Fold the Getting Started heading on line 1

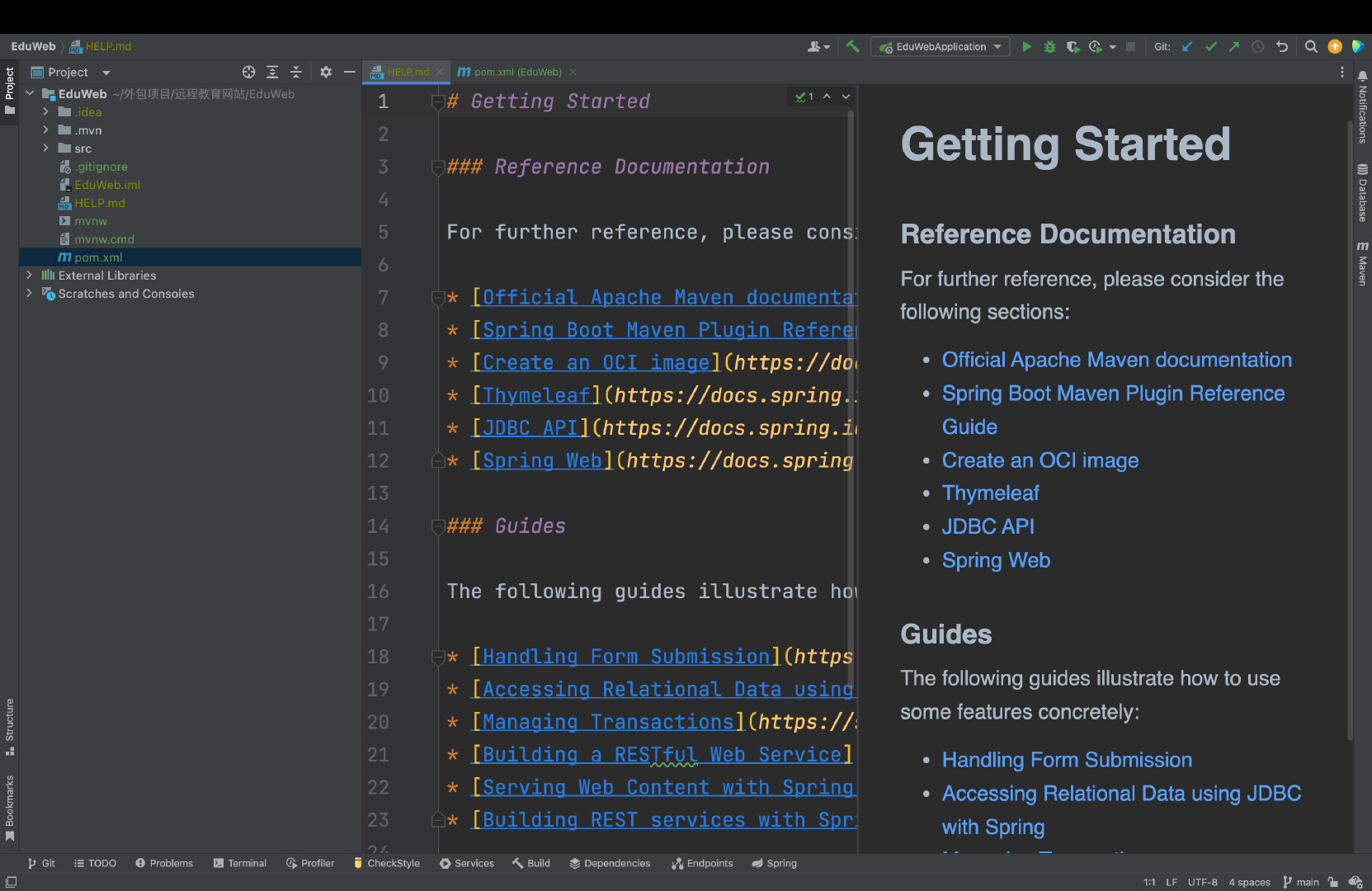(439, 102)
